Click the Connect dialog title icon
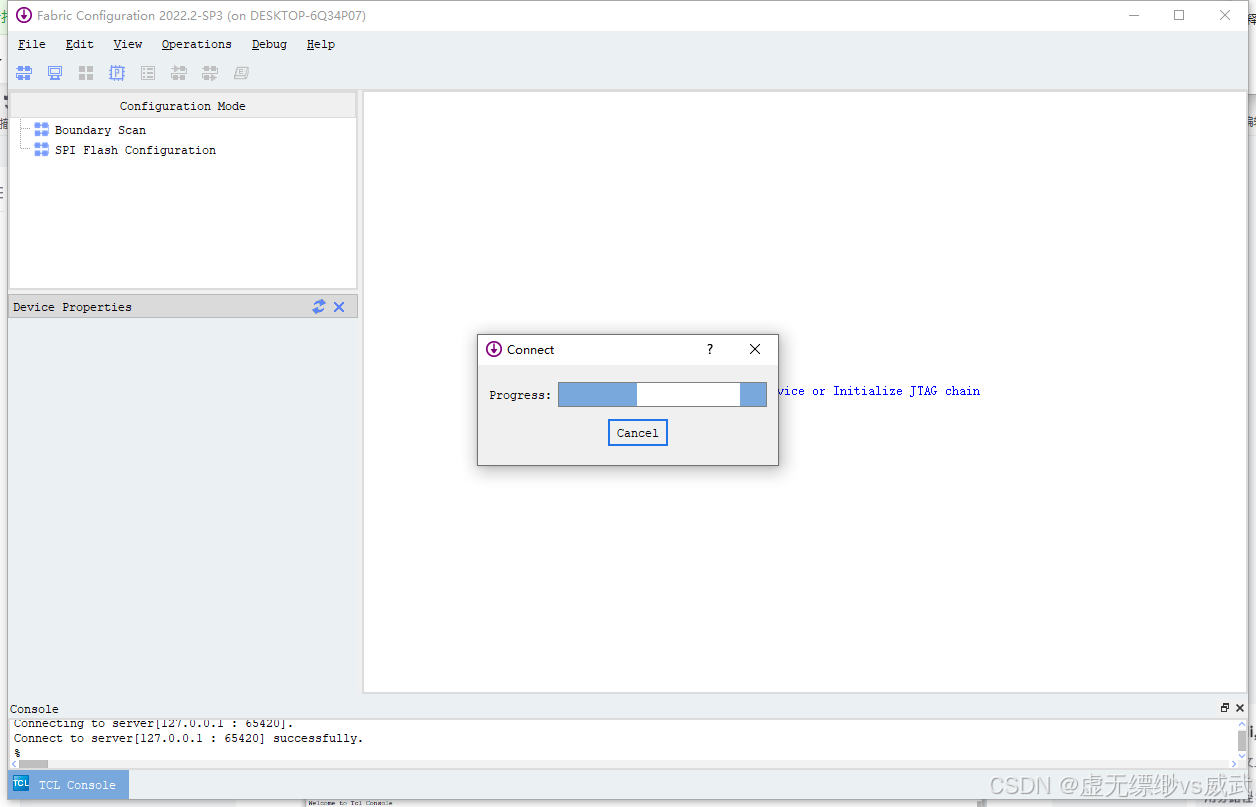The width and height of the screenshot is (1256, 807). [x=494, y=349]
